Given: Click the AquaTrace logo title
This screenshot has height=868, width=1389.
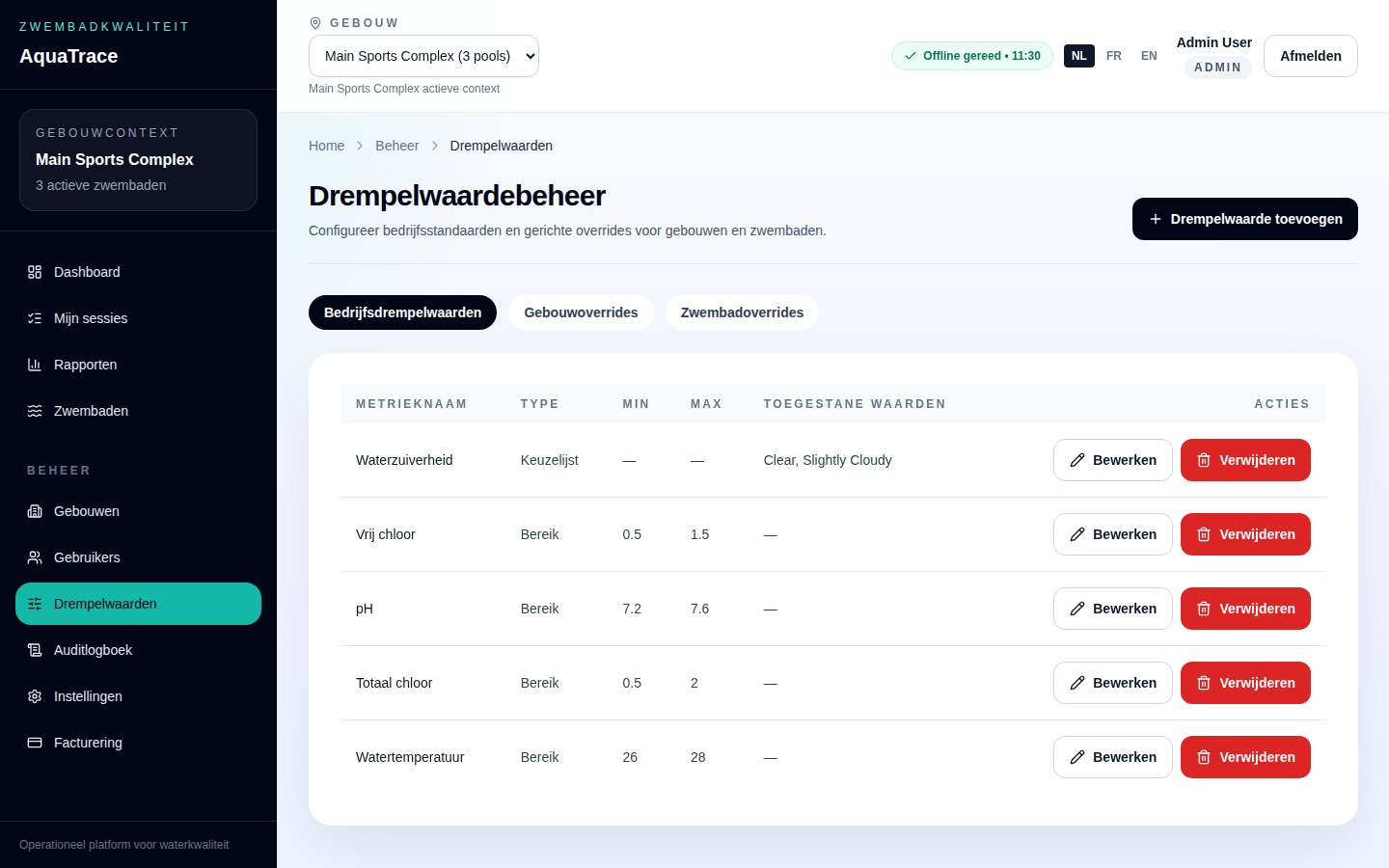Looking at the screenshot, I should (x=68, y=56).
